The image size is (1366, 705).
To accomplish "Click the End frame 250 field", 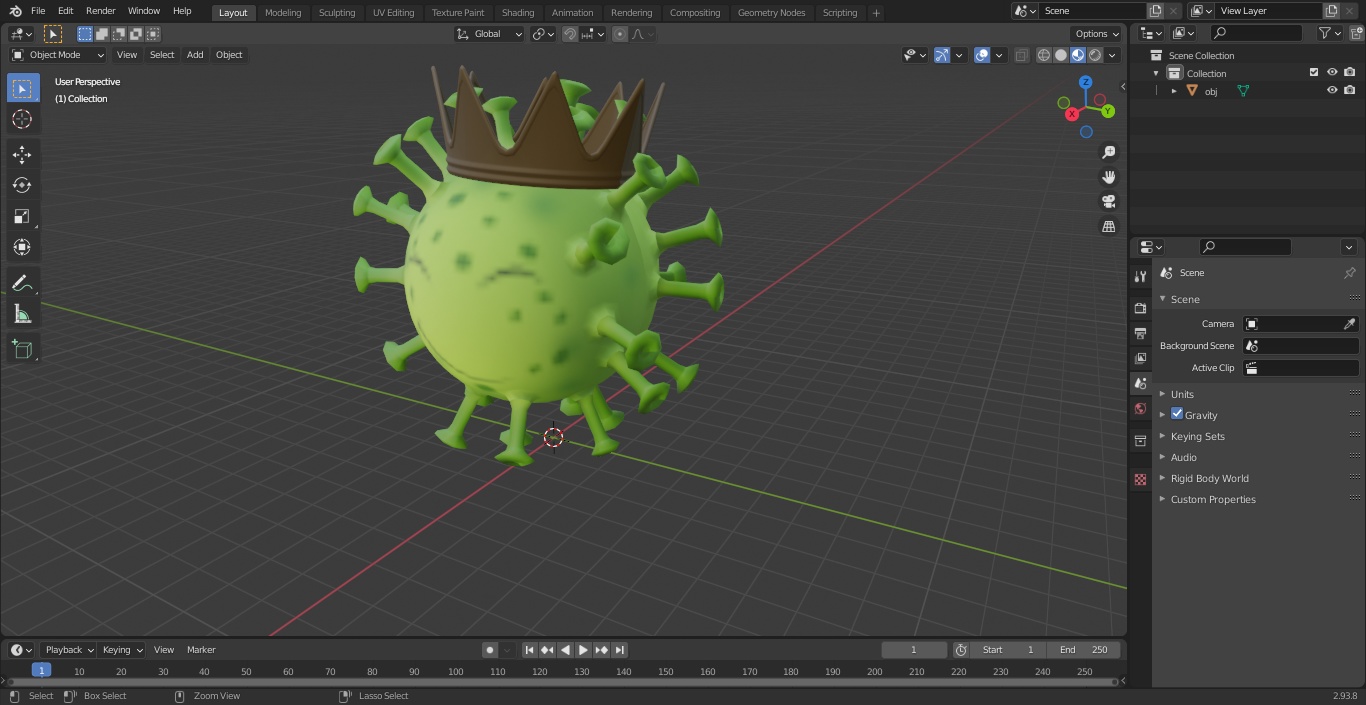I will [1084, 650].
